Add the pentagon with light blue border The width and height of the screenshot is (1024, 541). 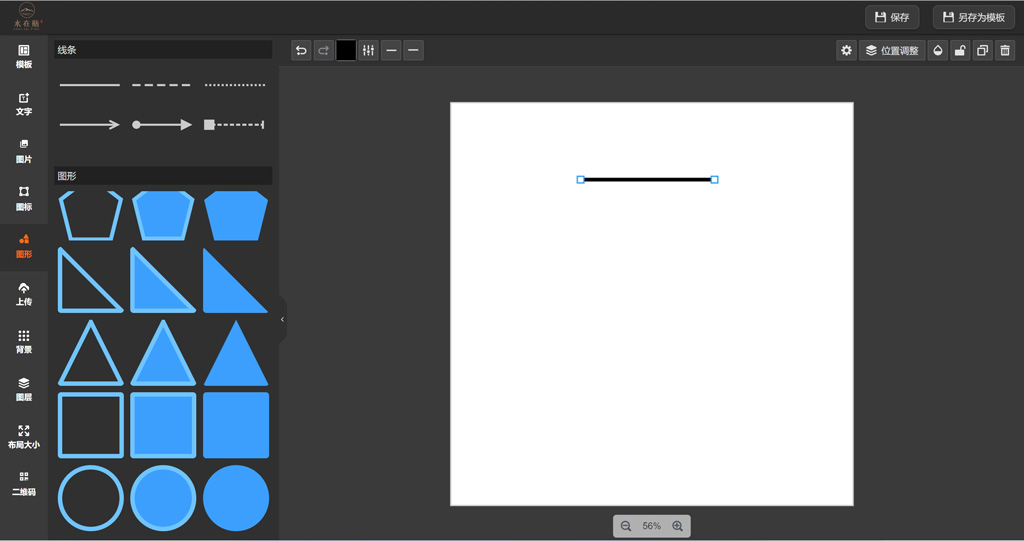(163, 216)
